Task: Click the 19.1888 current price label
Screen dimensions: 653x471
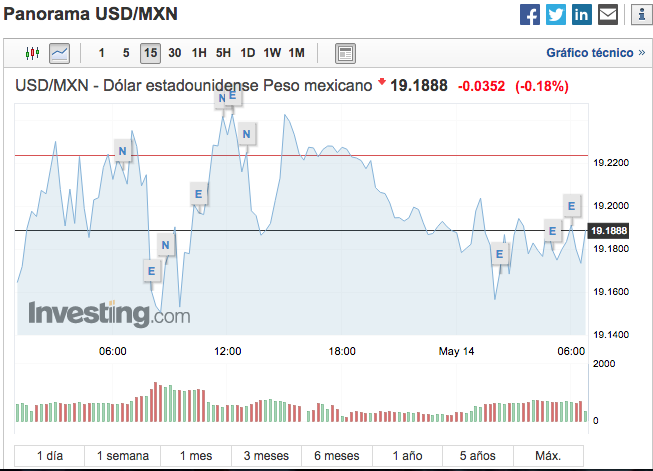Action: pyautogui.click(x=609, y=231)
